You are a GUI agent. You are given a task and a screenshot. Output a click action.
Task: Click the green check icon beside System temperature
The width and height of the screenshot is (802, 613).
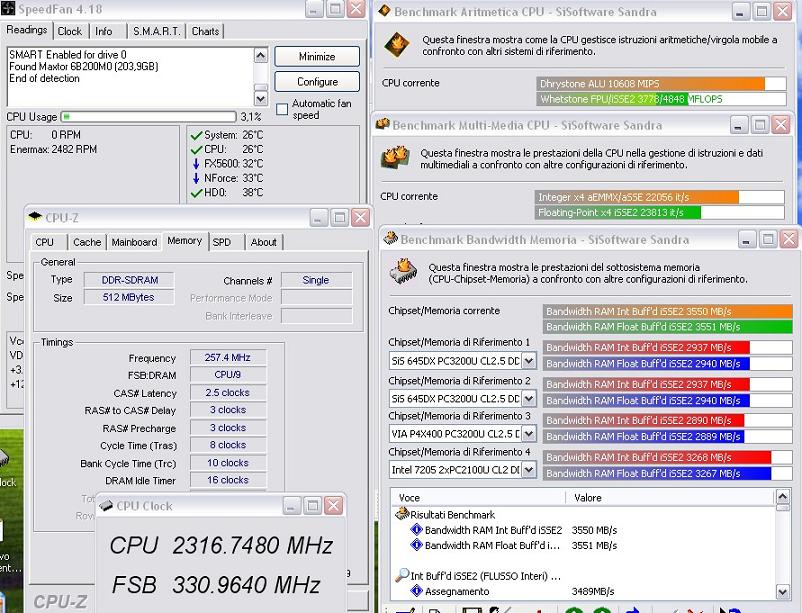coord(196,136)
